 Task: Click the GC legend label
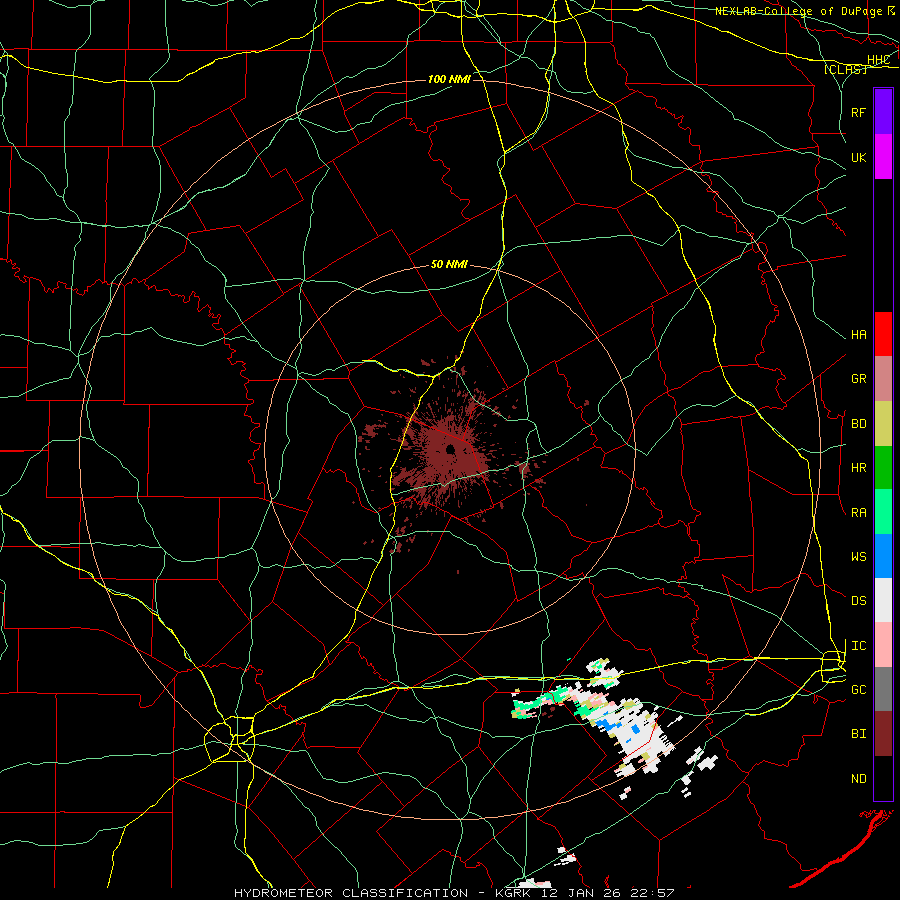[x=858, y=690]
